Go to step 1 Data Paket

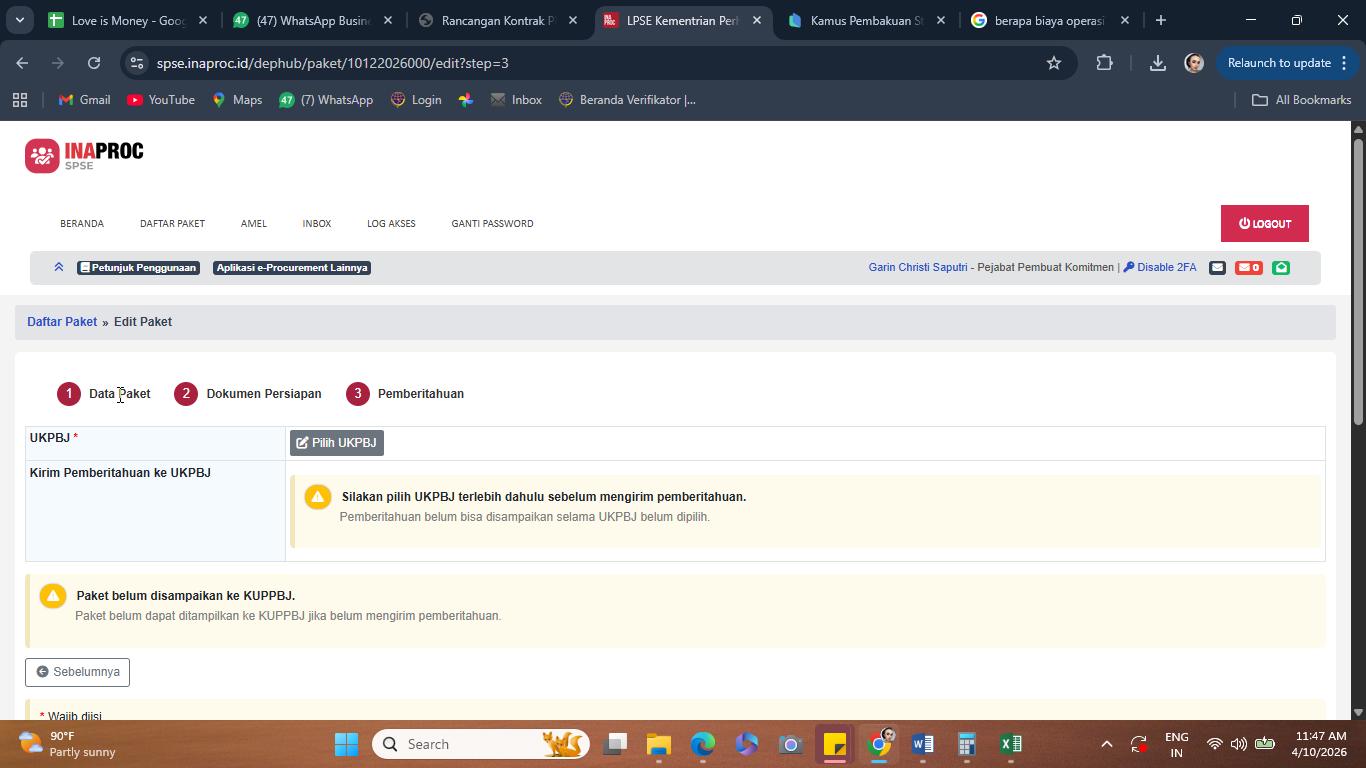pyautogui.click(x=104, y=394)
